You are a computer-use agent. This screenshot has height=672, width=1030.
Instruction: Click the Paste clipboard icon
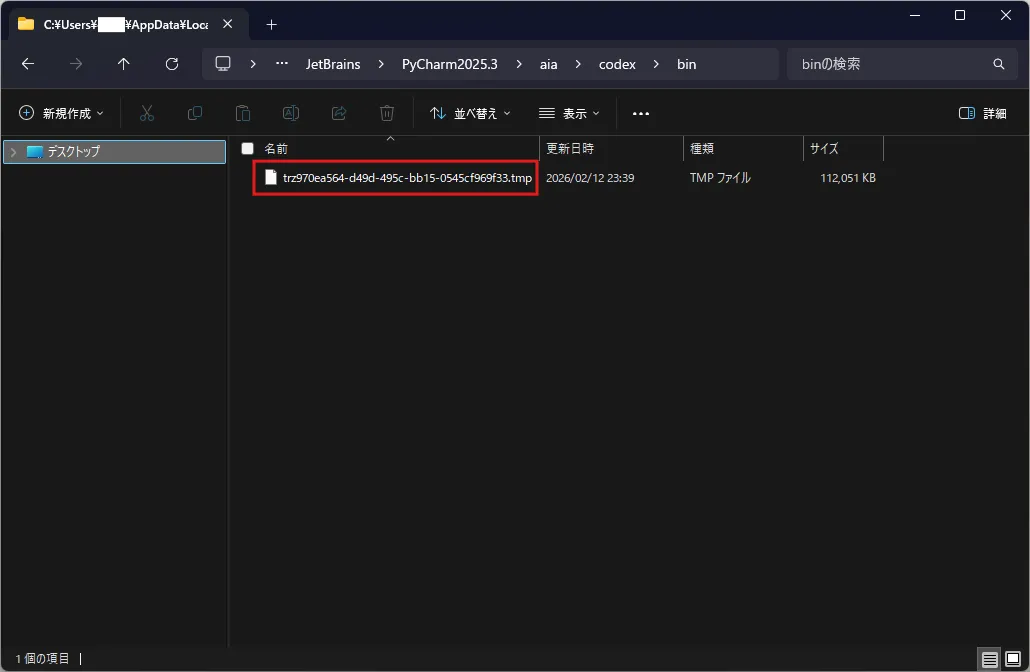point(242,114)
